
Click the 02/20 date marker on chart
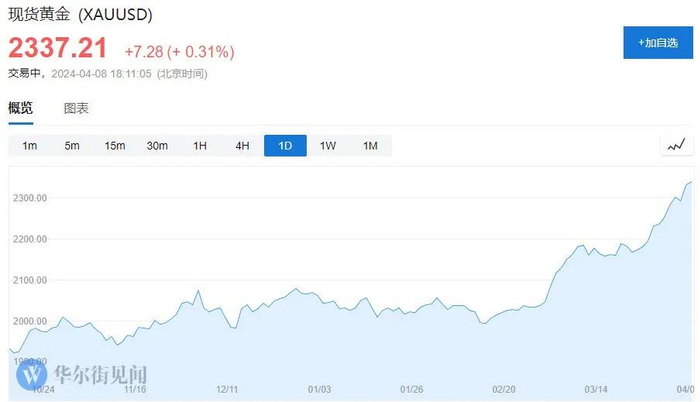[505, 389]
